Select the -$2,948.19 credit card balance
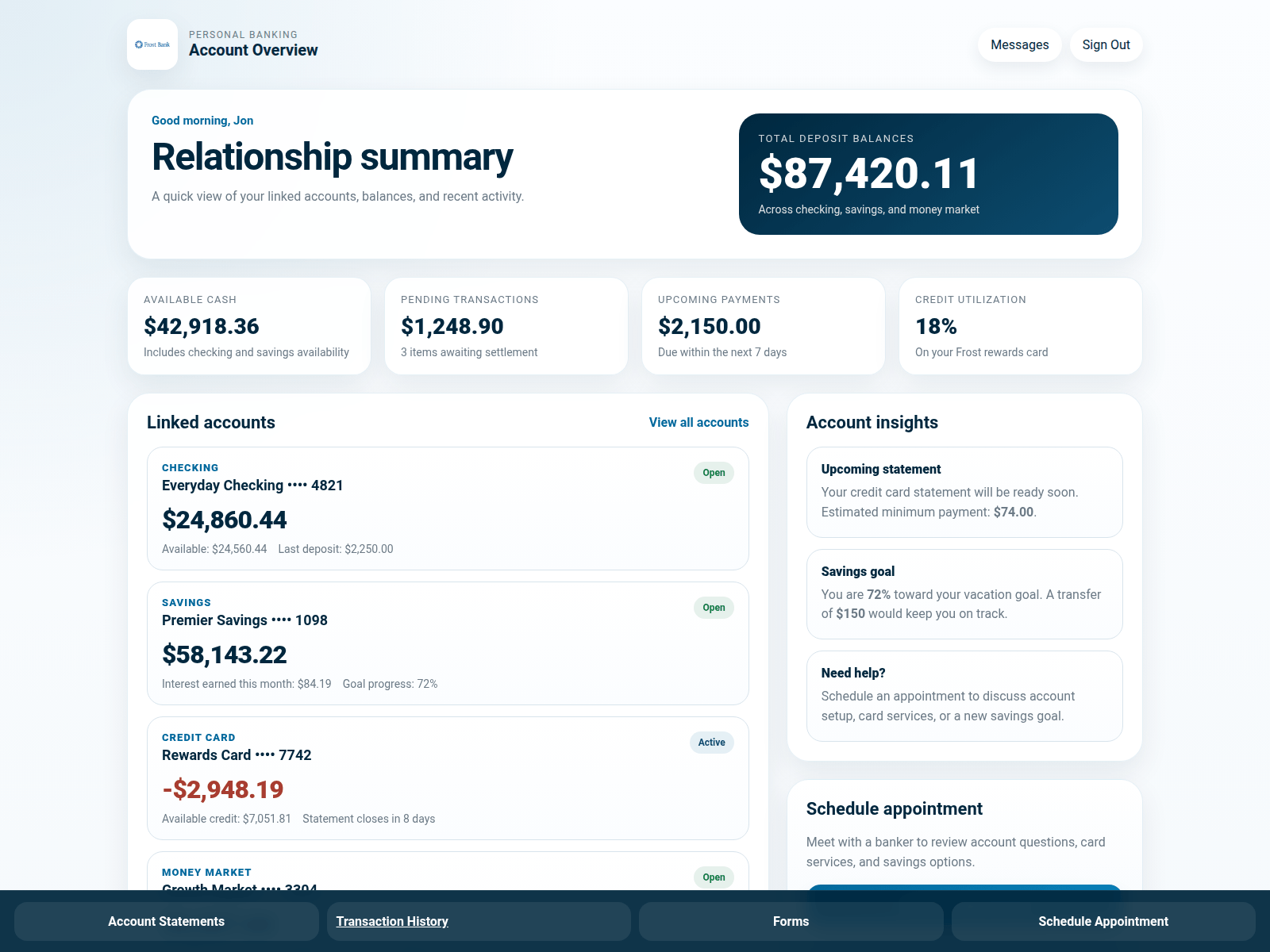This screenshot has width=1270, height=952. coord(223,789)
